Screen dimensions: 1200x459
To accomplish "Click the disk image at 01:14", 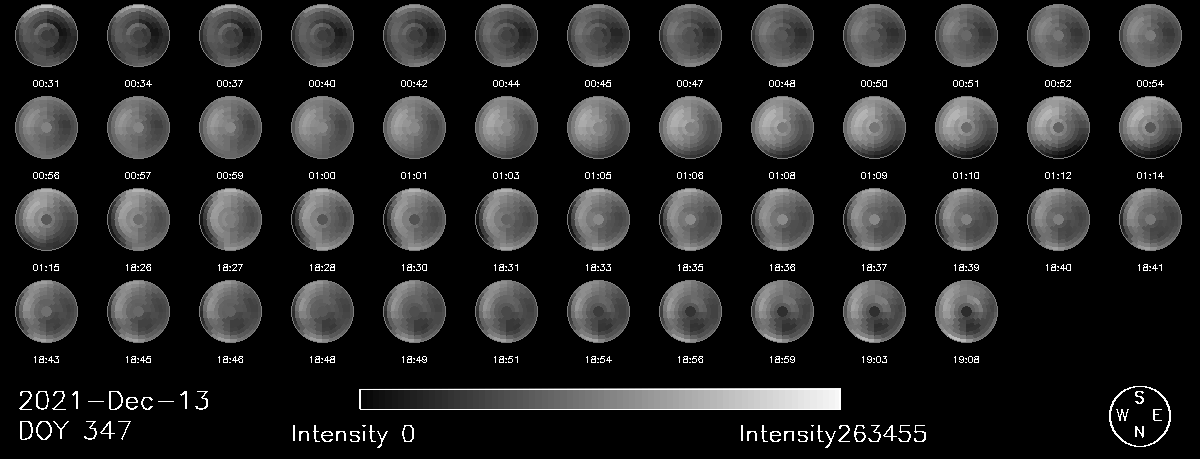I will tap(1151, 127).
